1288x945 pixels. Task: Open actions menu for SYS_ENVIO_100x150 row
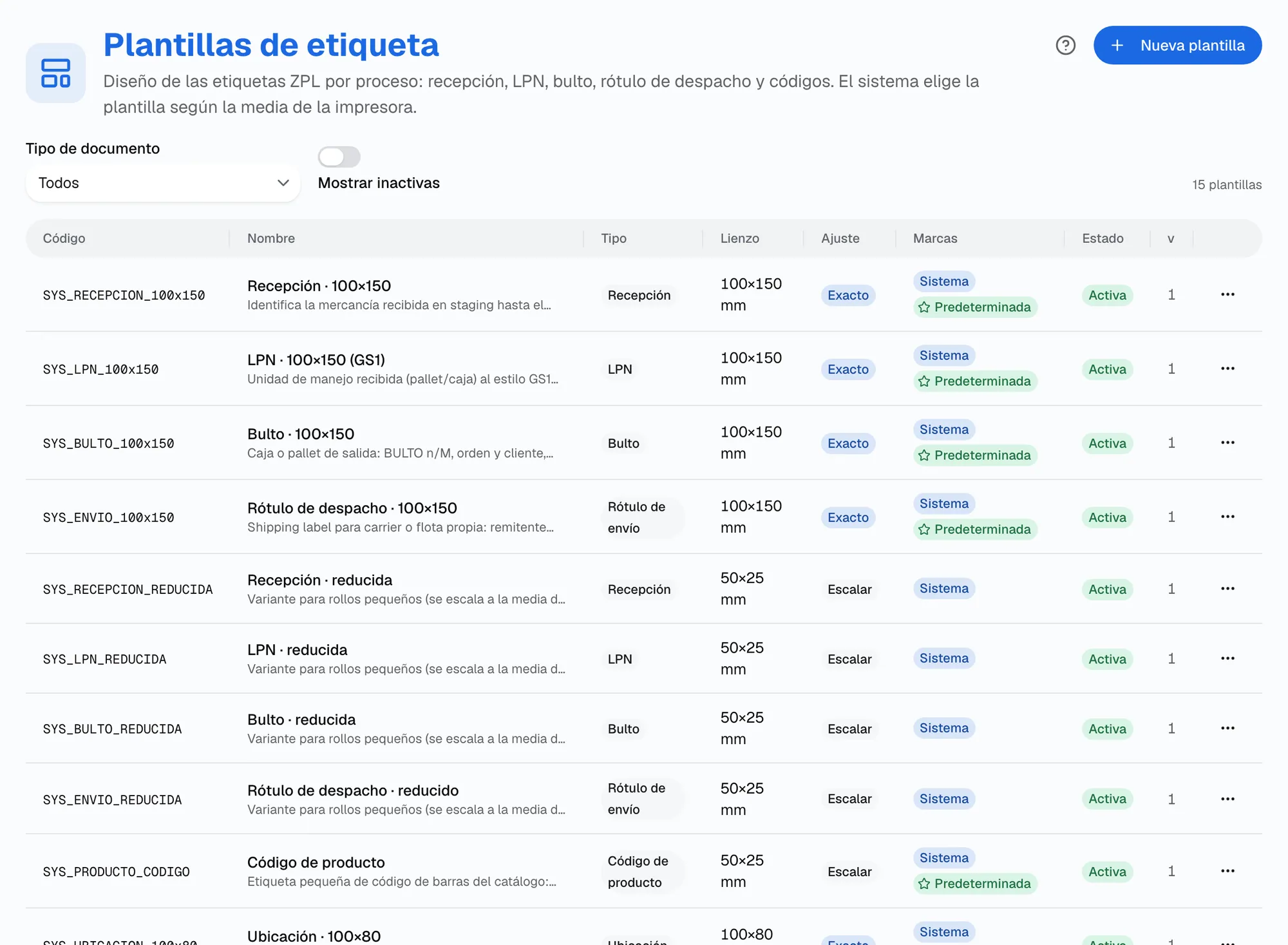(1227, 517)
